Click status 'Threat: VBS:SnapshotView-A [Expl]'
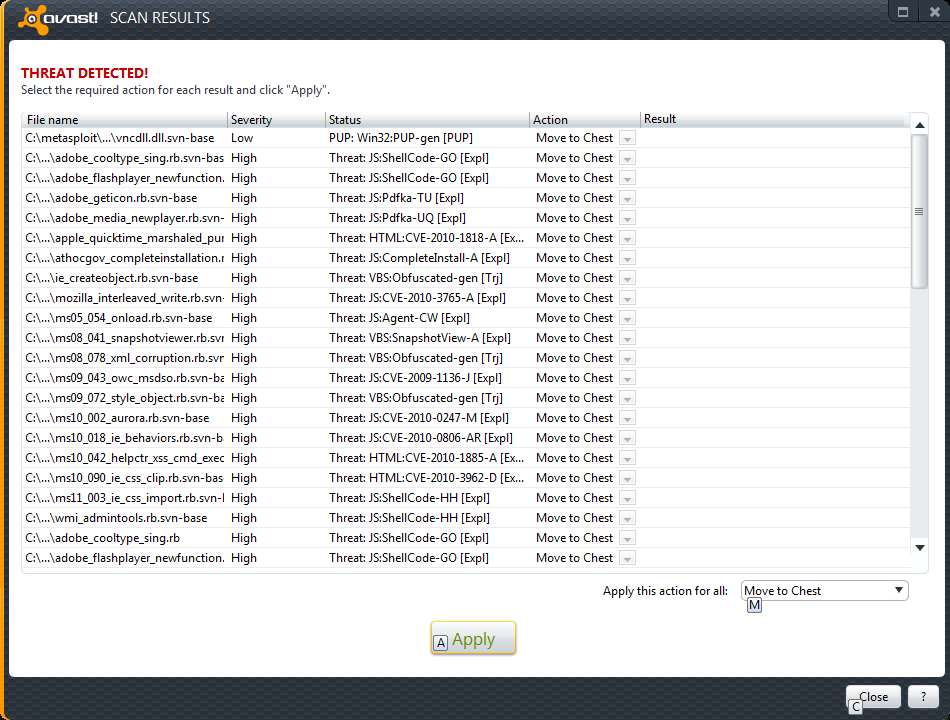 coord(420,338)
